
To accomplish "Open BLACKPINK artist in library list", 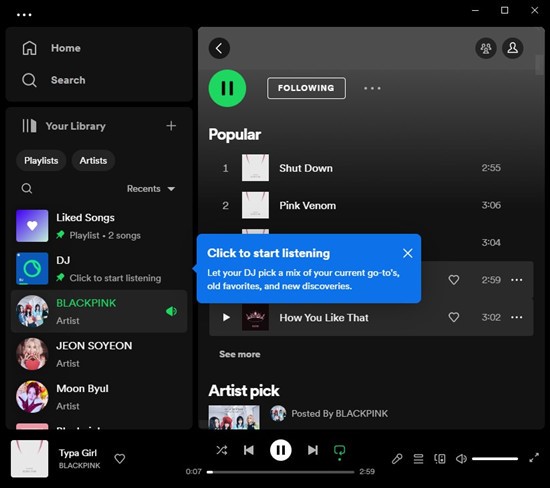I will pyautogui.click(x=99, y=312).
